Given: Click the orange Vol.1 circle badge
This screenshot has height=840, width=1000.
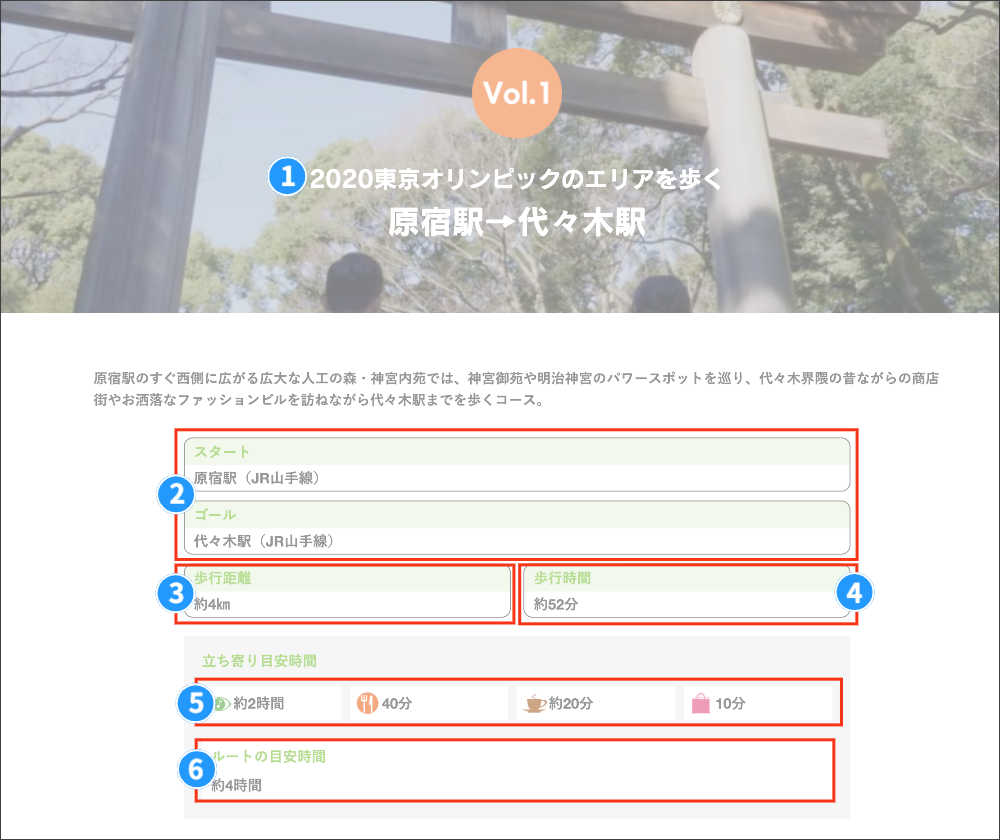Looking at the screenshot, I should pos(517,93).
